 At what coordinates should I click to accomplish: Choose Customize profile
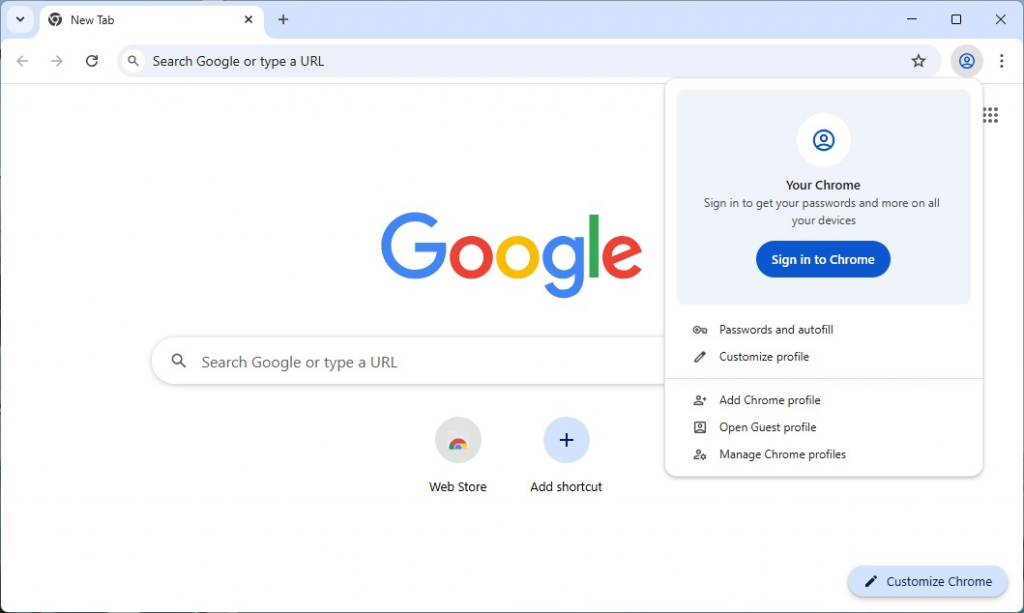coord(824,357)
